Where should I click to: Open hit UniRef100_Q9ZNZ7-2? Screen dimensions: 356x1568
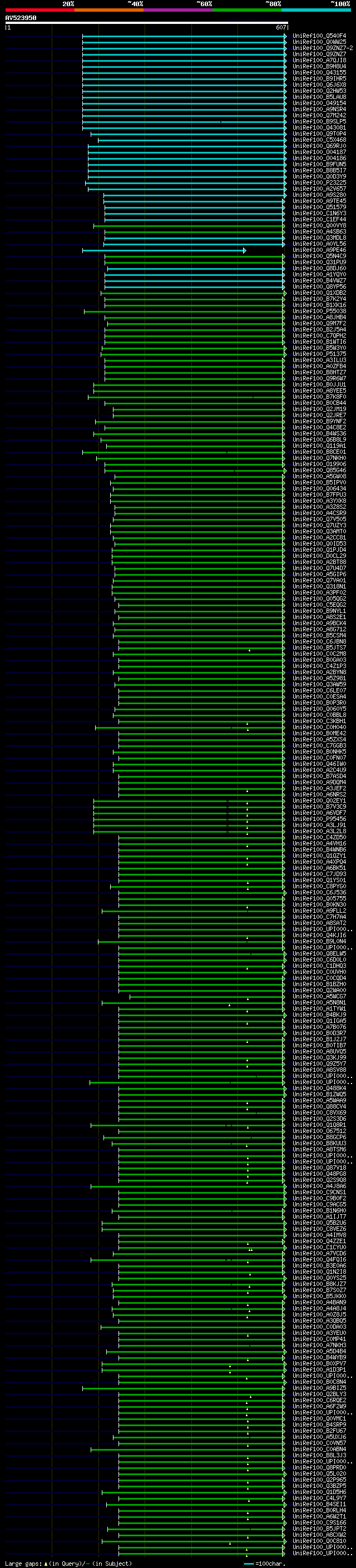(323, 48)
